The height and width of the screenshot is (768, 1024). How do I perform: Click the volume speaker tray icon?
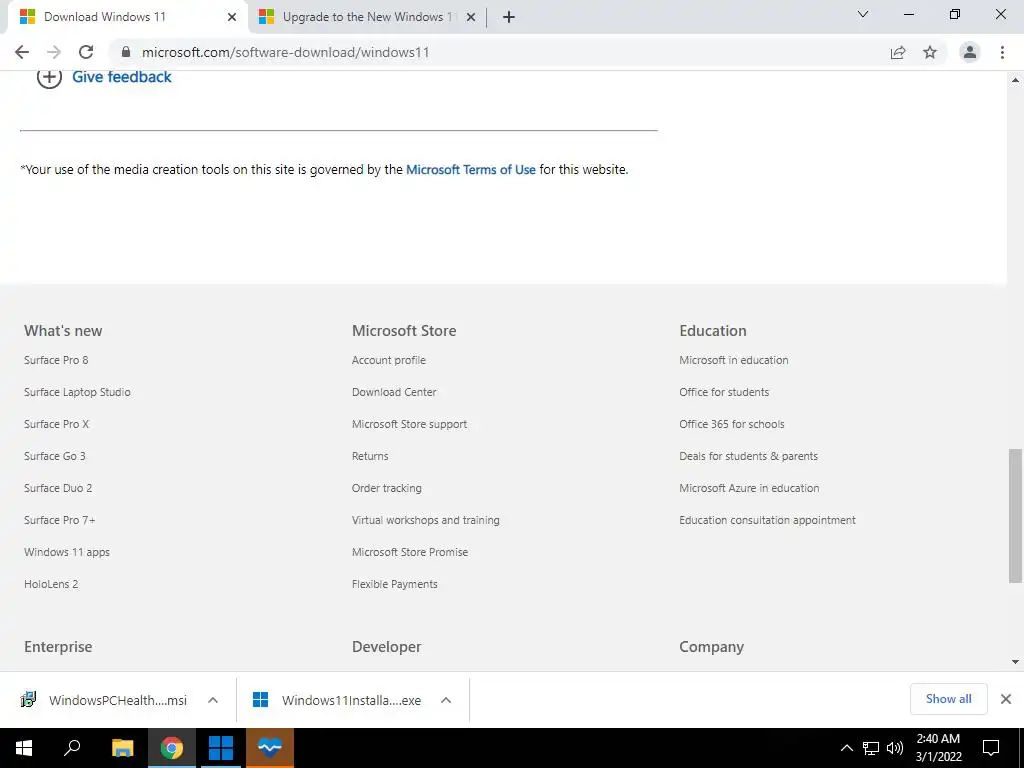895,748
